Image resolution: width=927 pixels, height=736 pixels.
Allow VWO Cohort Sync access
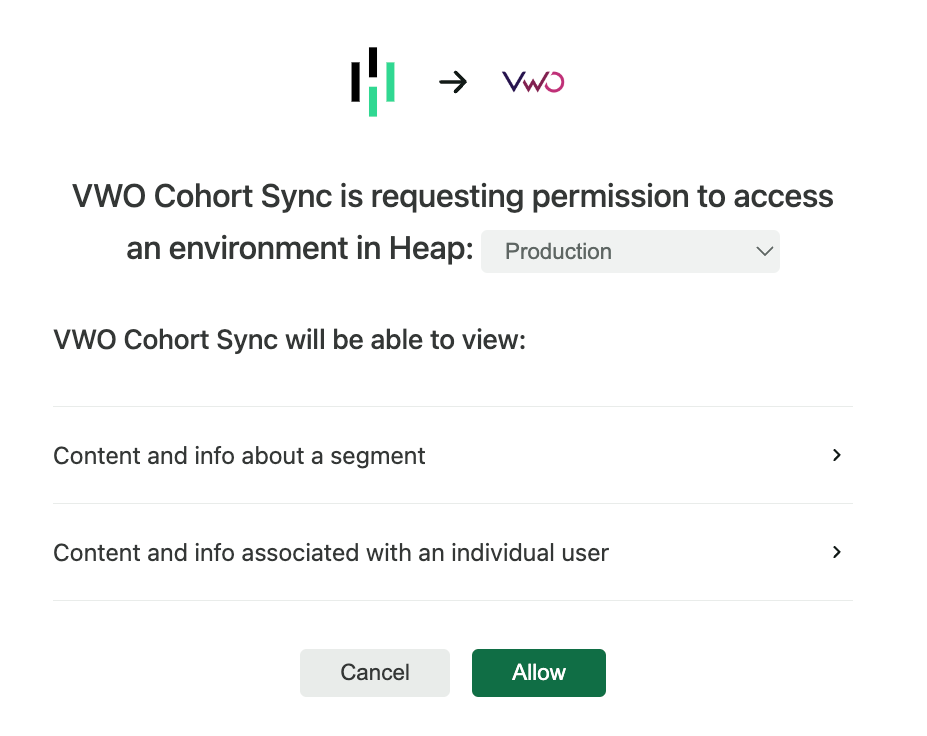tap(539, 673)
